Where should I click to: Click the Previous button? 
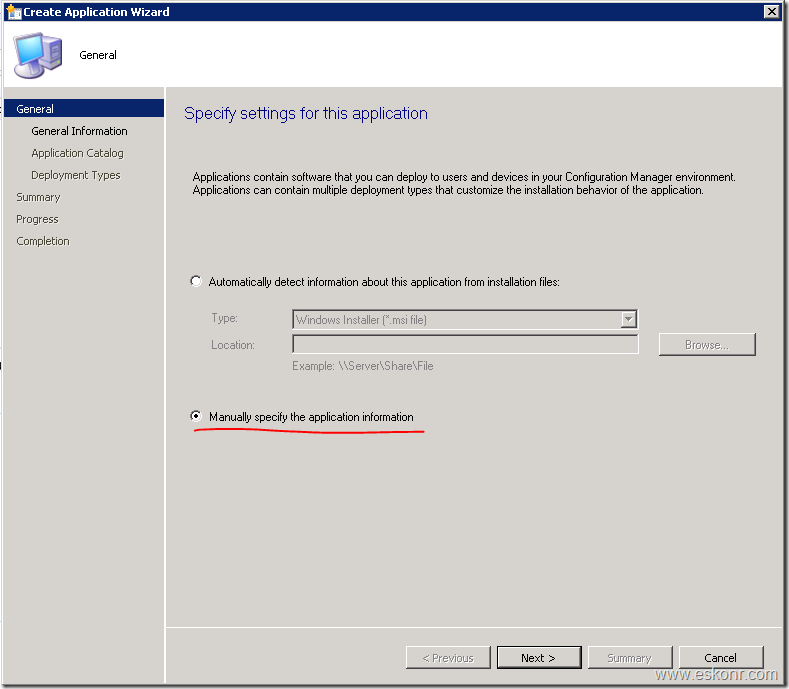[448, 658]
